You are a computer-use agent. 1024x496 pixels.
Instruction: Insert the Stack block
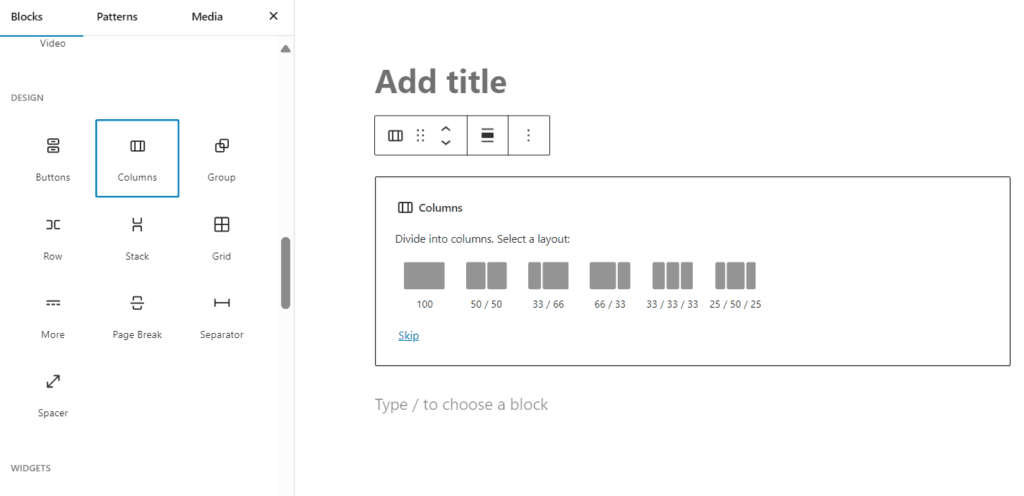(137, 238)
